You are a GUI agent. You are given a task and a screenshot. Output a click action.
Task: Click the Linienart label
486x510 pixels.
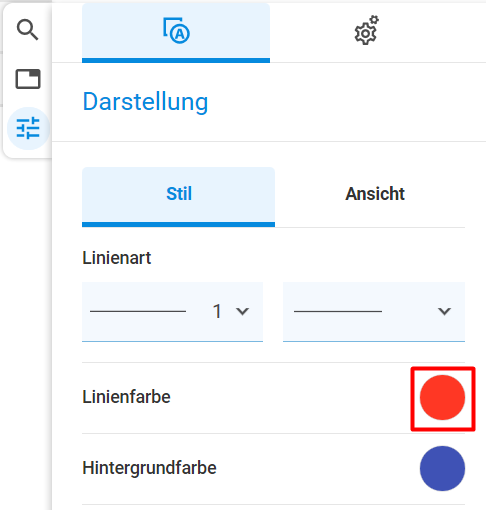click(x=117, y=258)
